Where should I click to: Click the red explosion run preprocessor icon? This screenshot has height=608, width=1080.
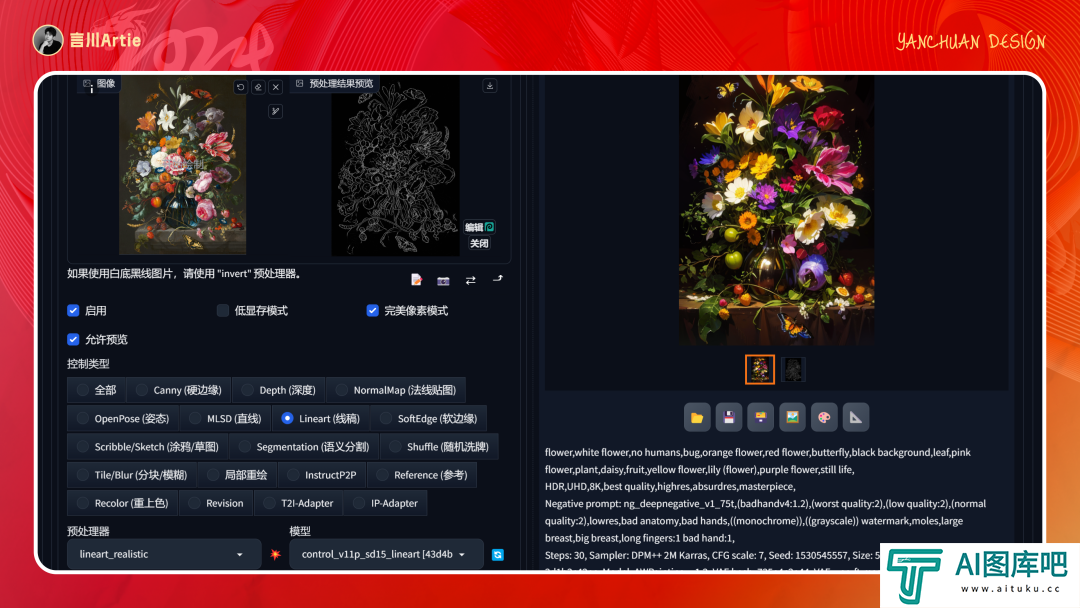276,554
